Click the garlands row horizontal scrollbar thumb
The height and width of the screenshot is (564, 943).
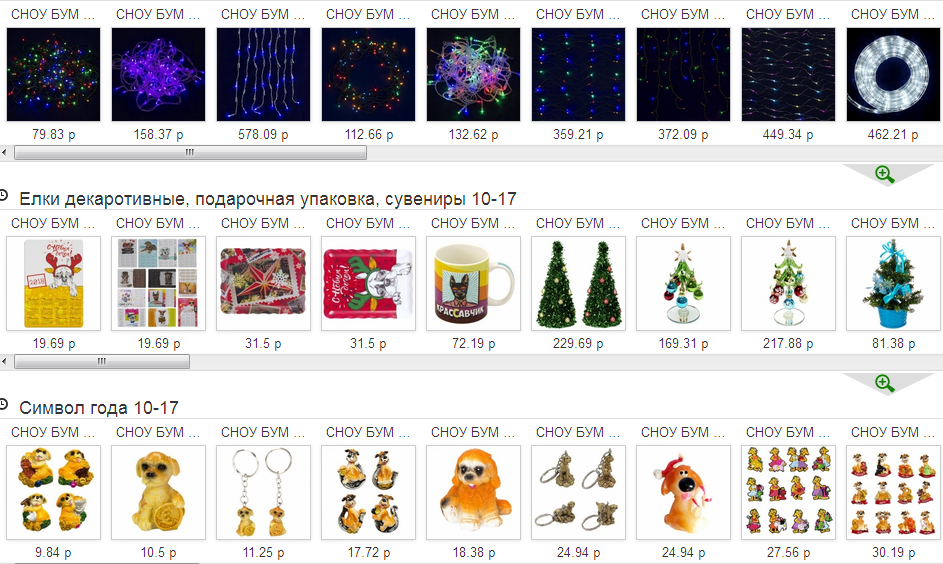tap(190, 153)
